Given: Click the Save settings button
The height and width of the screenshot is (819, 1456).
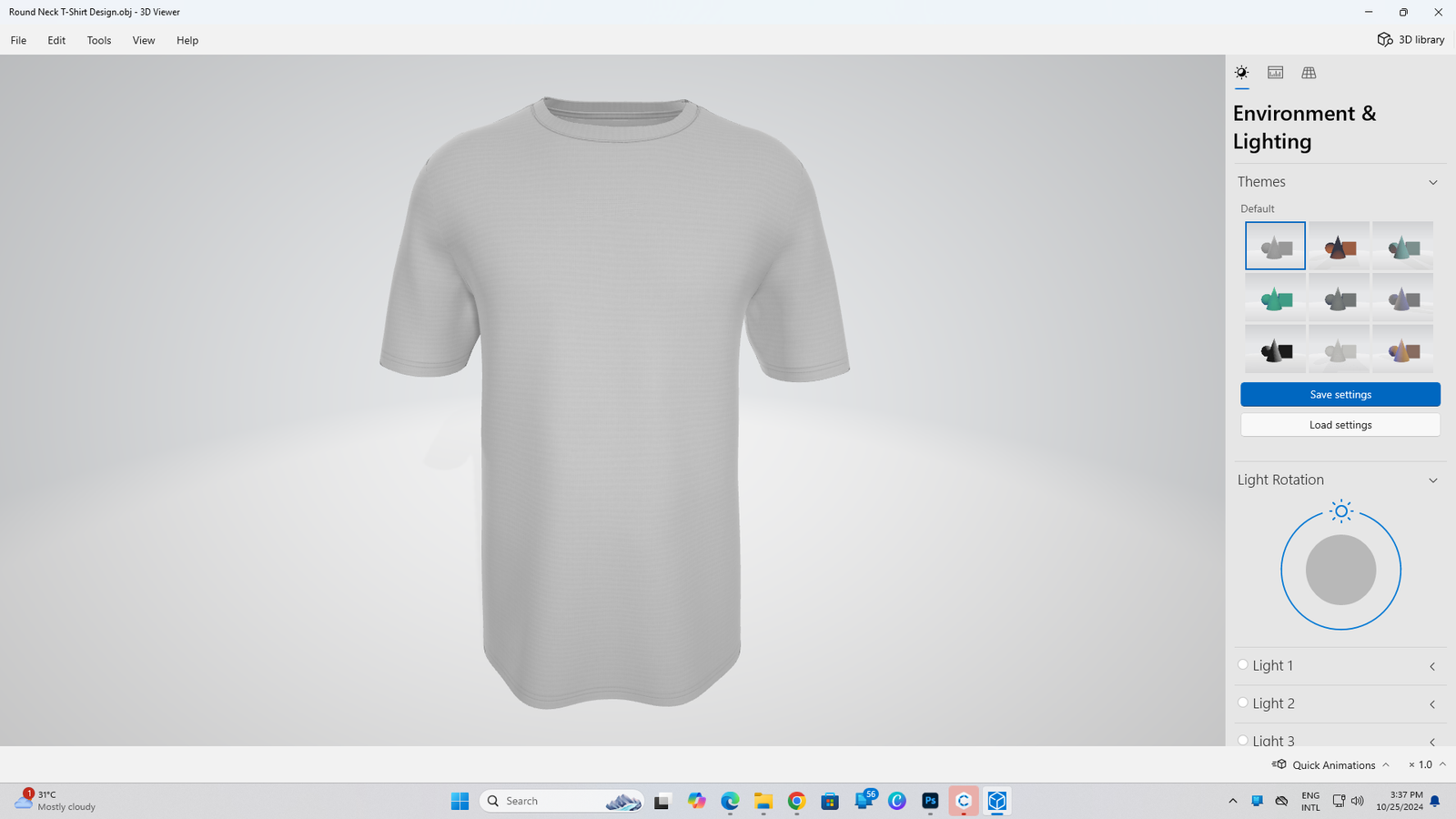Looking at the screenshot, I should click(x=1340, y=394).
